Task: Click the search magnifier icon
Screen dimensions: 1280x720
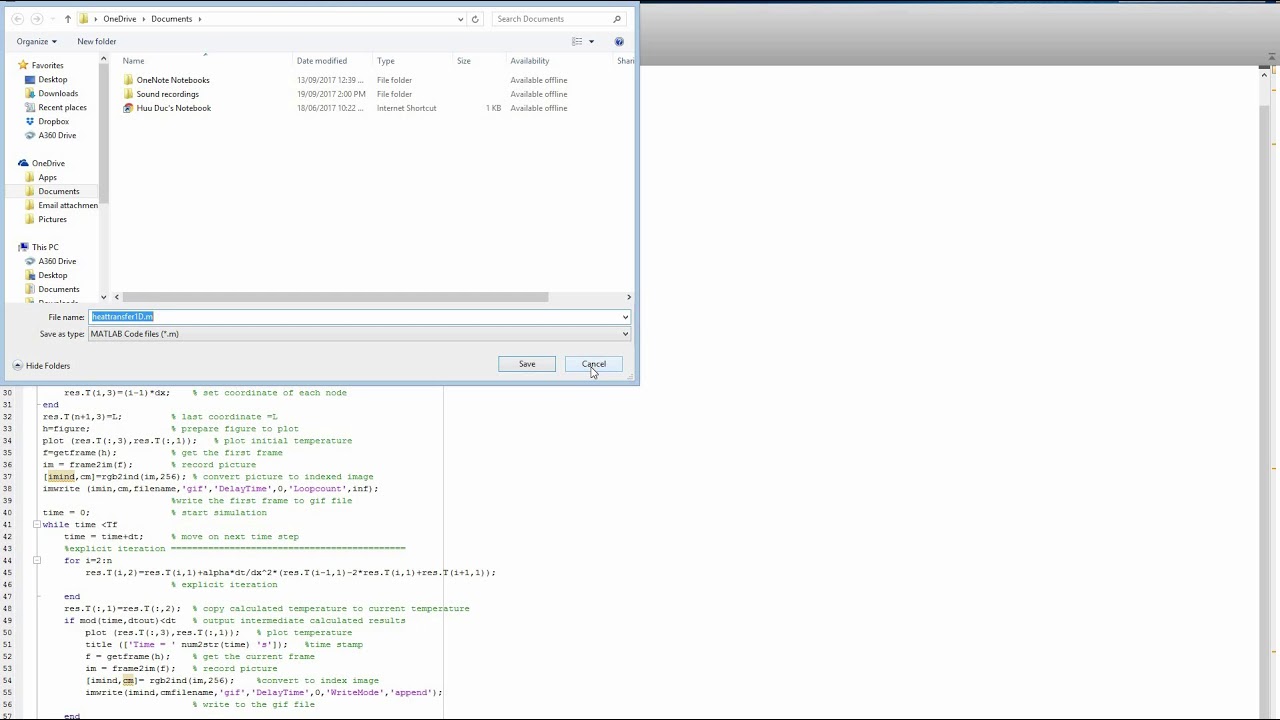Action: click(618, 19)
